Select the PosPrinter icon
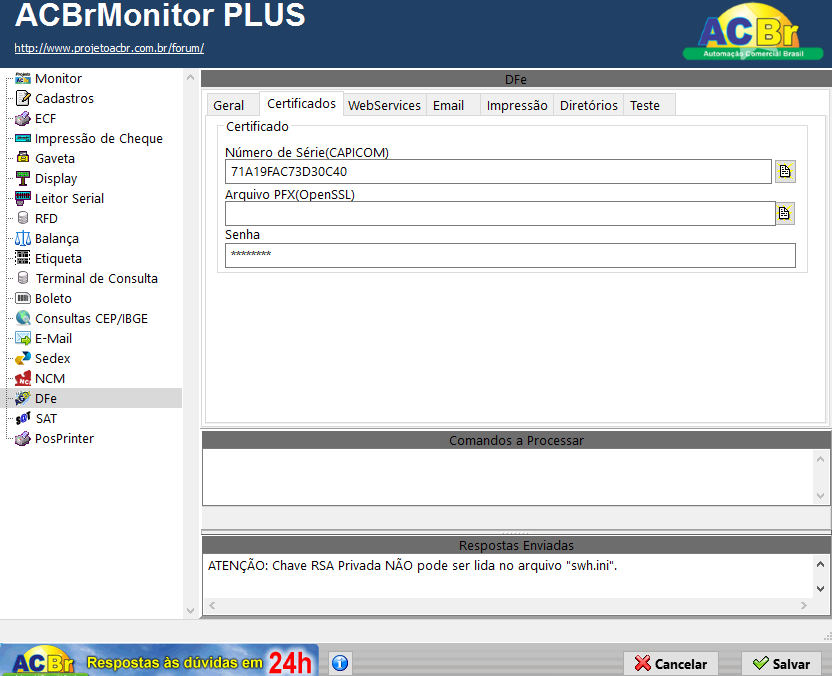832x676 pixels. click(23, 439)
